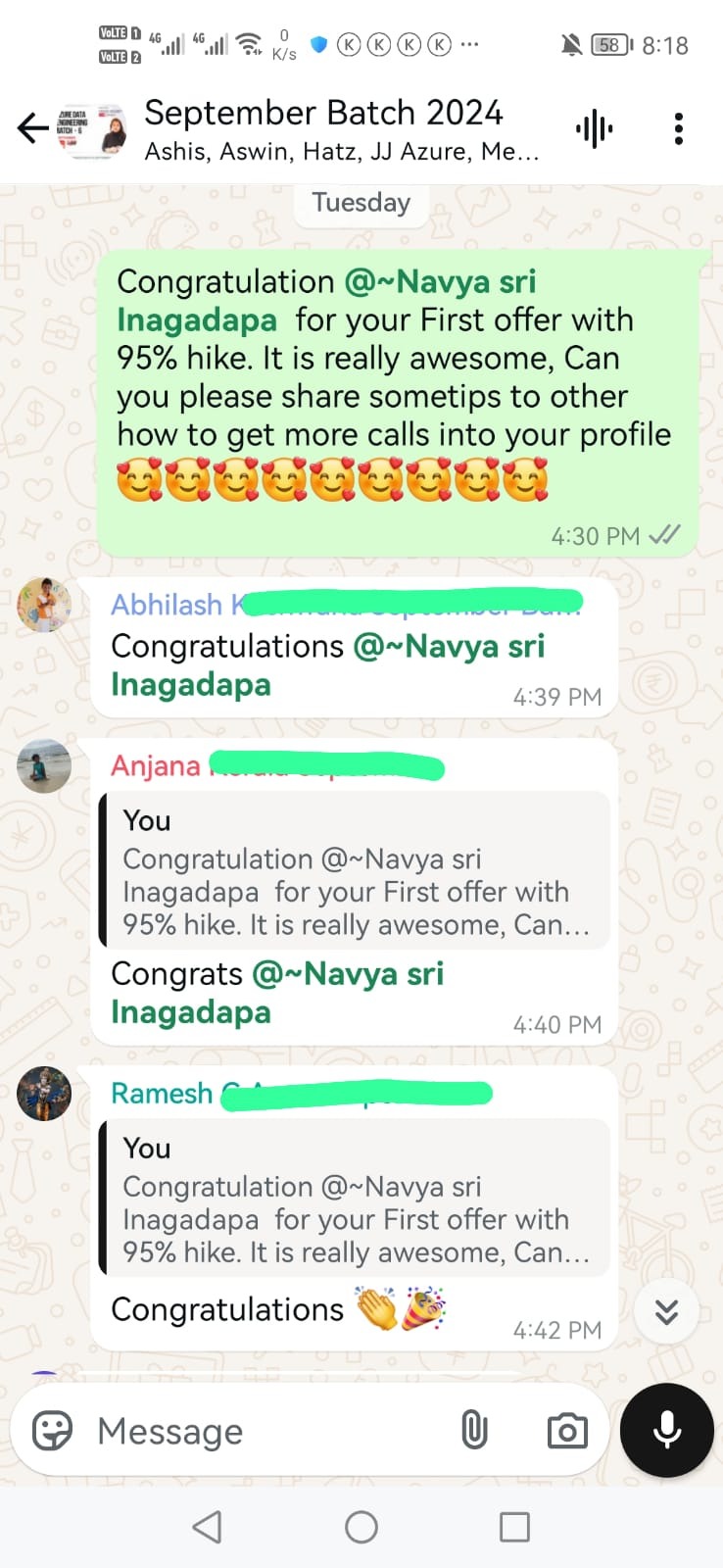
Task: Tap Anjana's profile avatar
Action: [x=44, y=765]
